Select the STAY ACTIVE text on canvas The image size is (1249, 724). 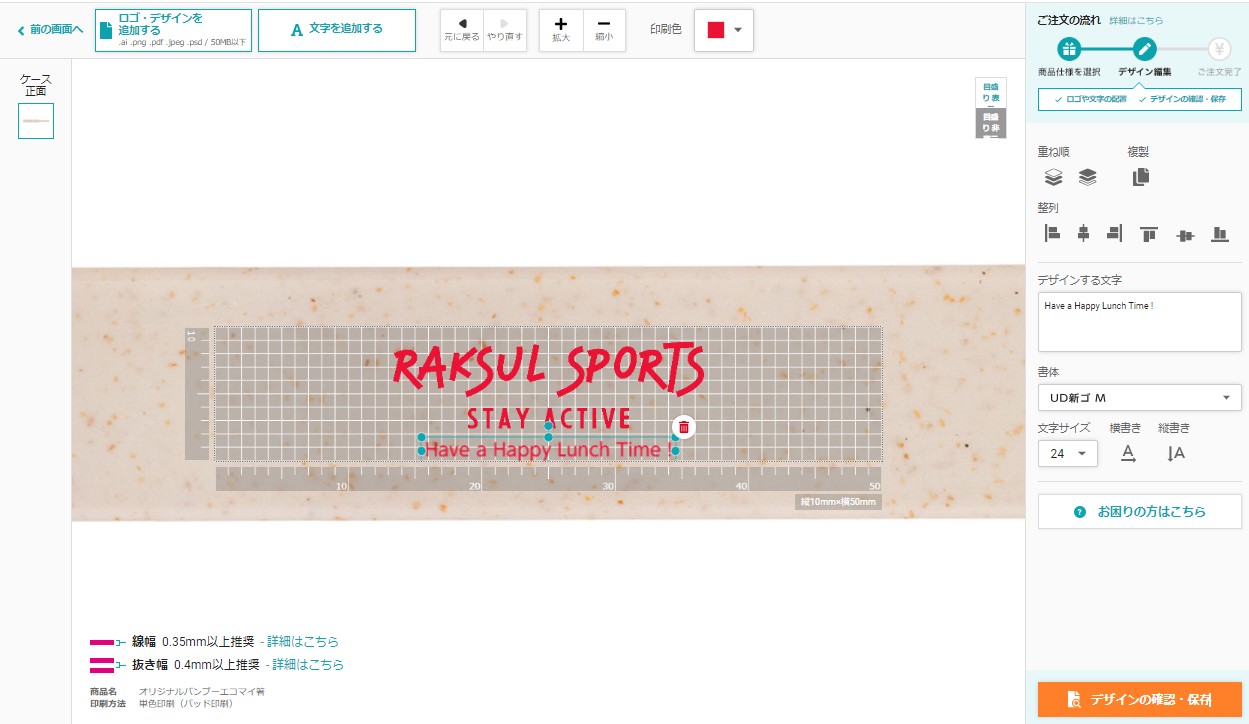coord(548,418)
